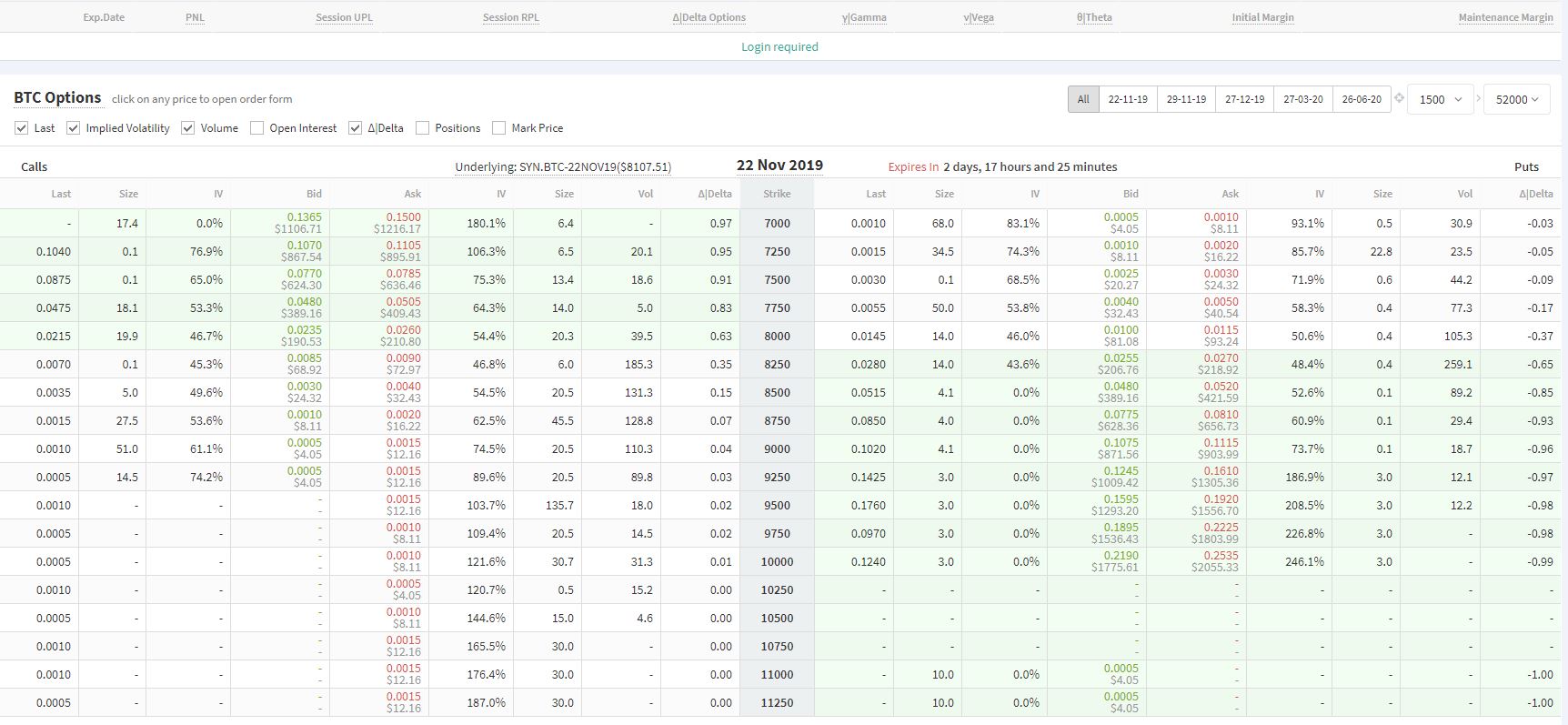Click the 8000 put bid 0.0100

(x=1121, y=330)
